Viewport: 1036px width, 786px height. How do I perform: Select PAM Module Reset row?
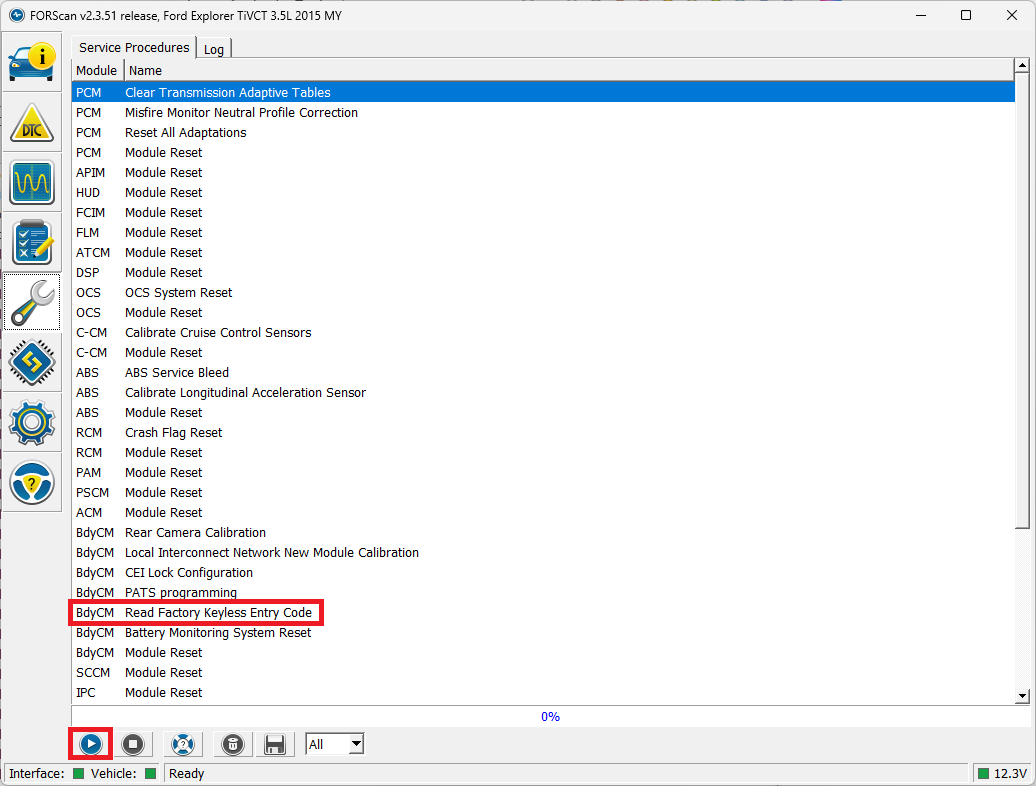[x=543, y=472]
